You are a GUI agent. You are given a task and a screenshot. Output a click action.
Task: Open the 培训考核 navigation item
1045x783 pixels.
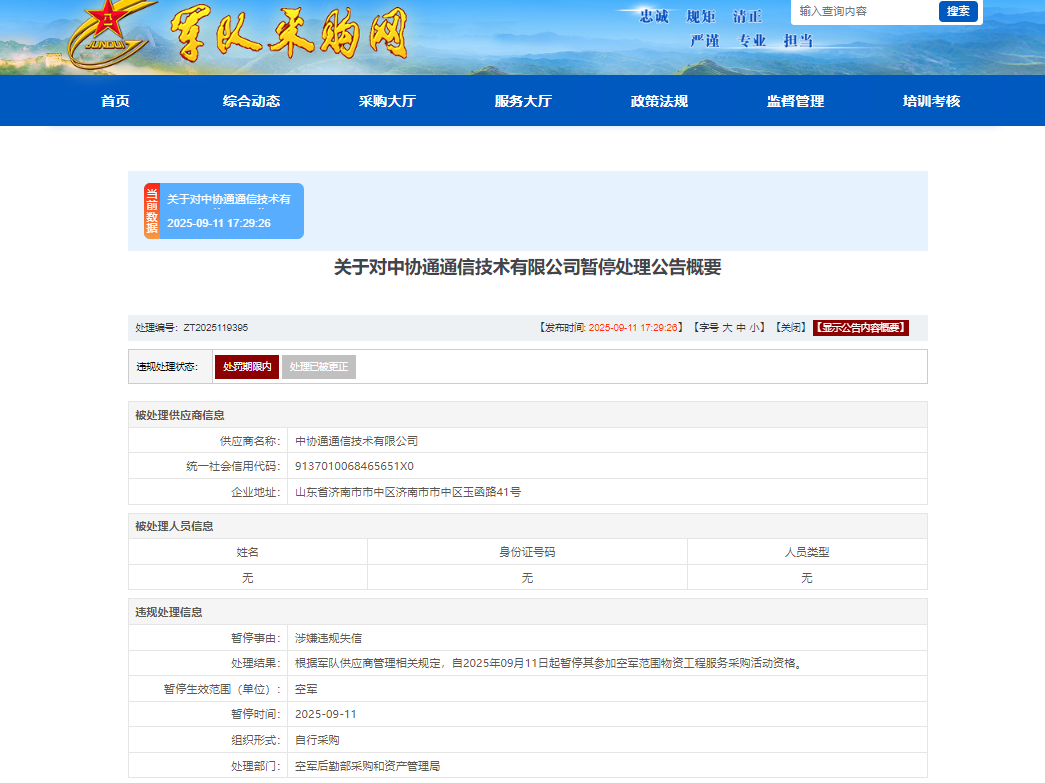[x=931, y=101]
